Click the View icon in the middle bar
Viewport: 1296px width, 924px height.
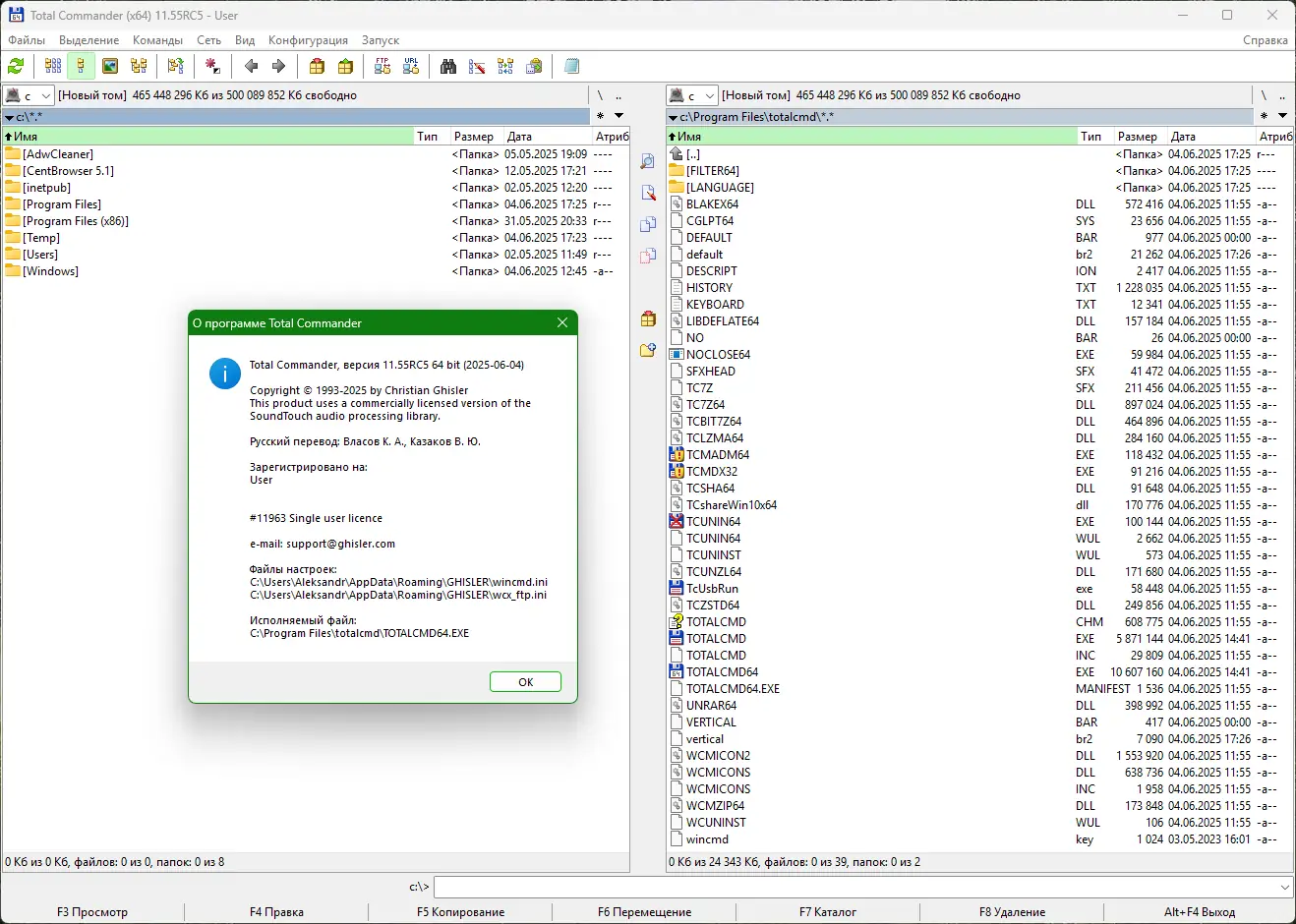(648, 161)
